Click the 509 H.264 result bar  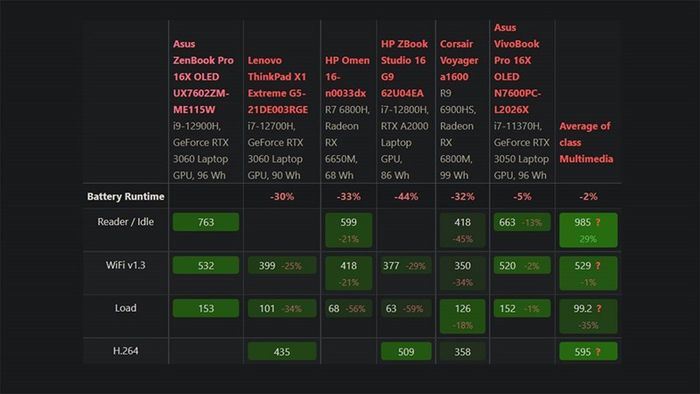pyautogui.click(x=406, y=352)
